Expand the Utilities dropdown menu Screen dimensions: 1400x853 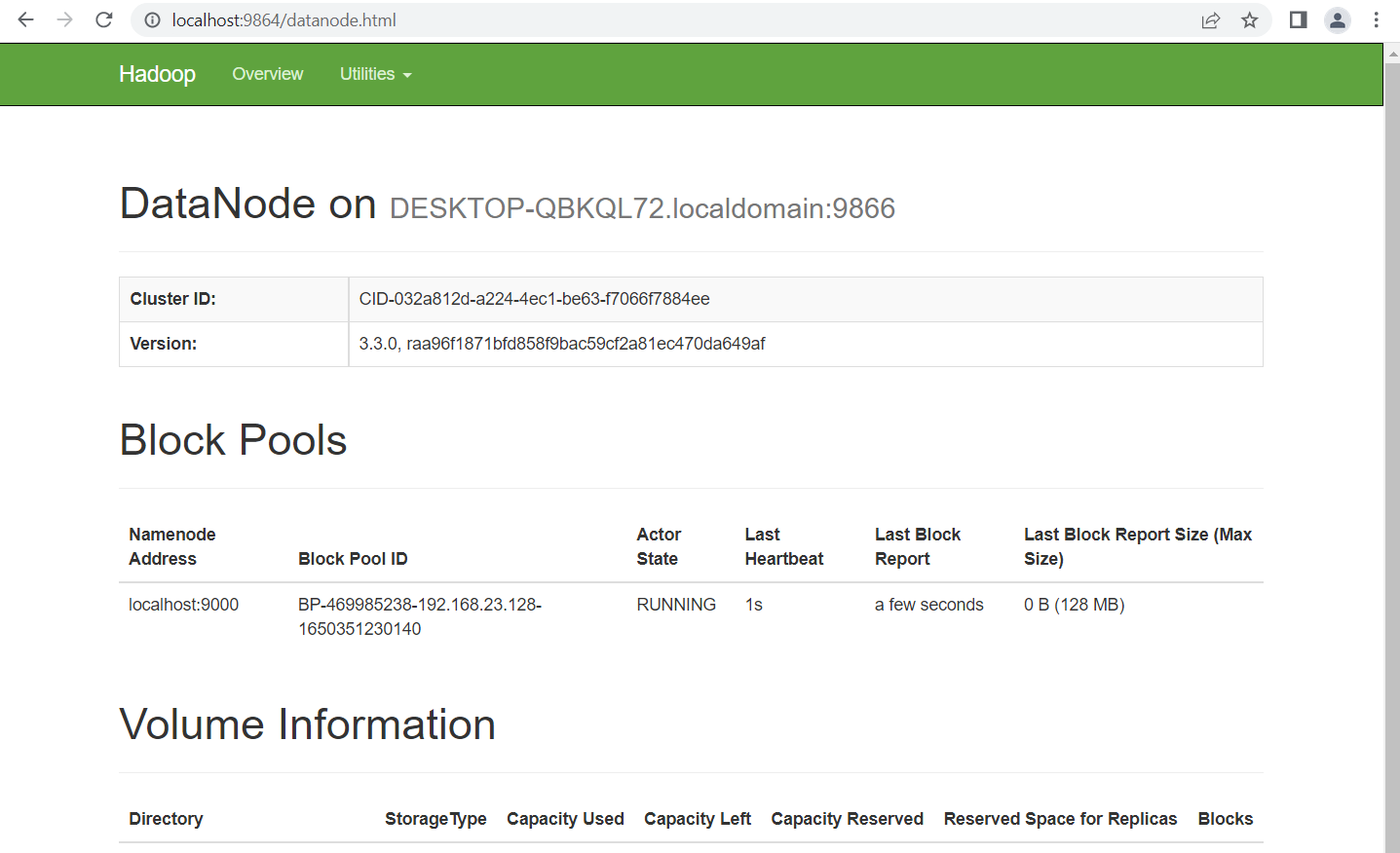click(367, 74)
